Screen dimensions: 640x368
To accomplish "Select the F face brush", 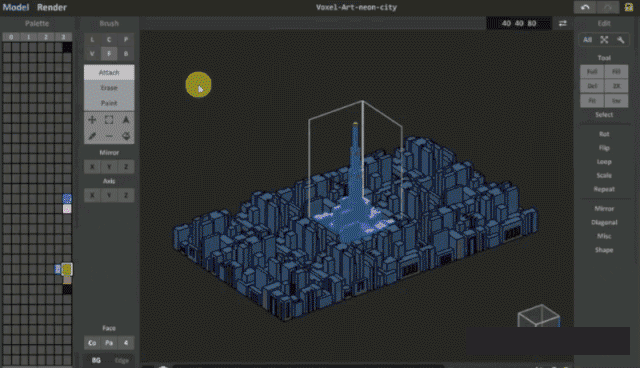I will [x=109, y=53].
